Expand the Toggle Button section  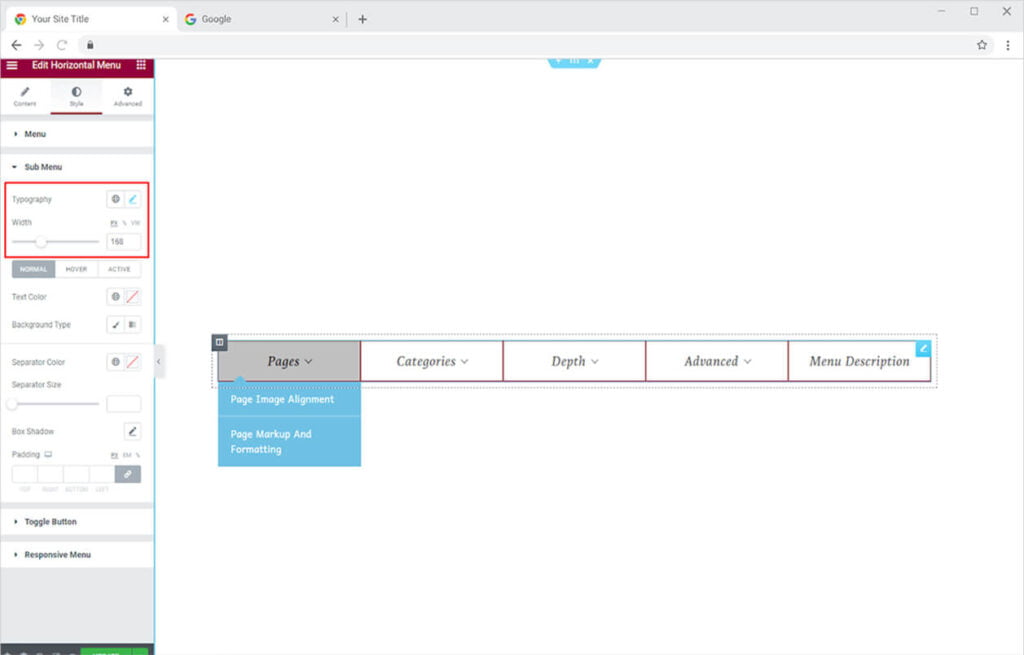click(x=50, y=522)
